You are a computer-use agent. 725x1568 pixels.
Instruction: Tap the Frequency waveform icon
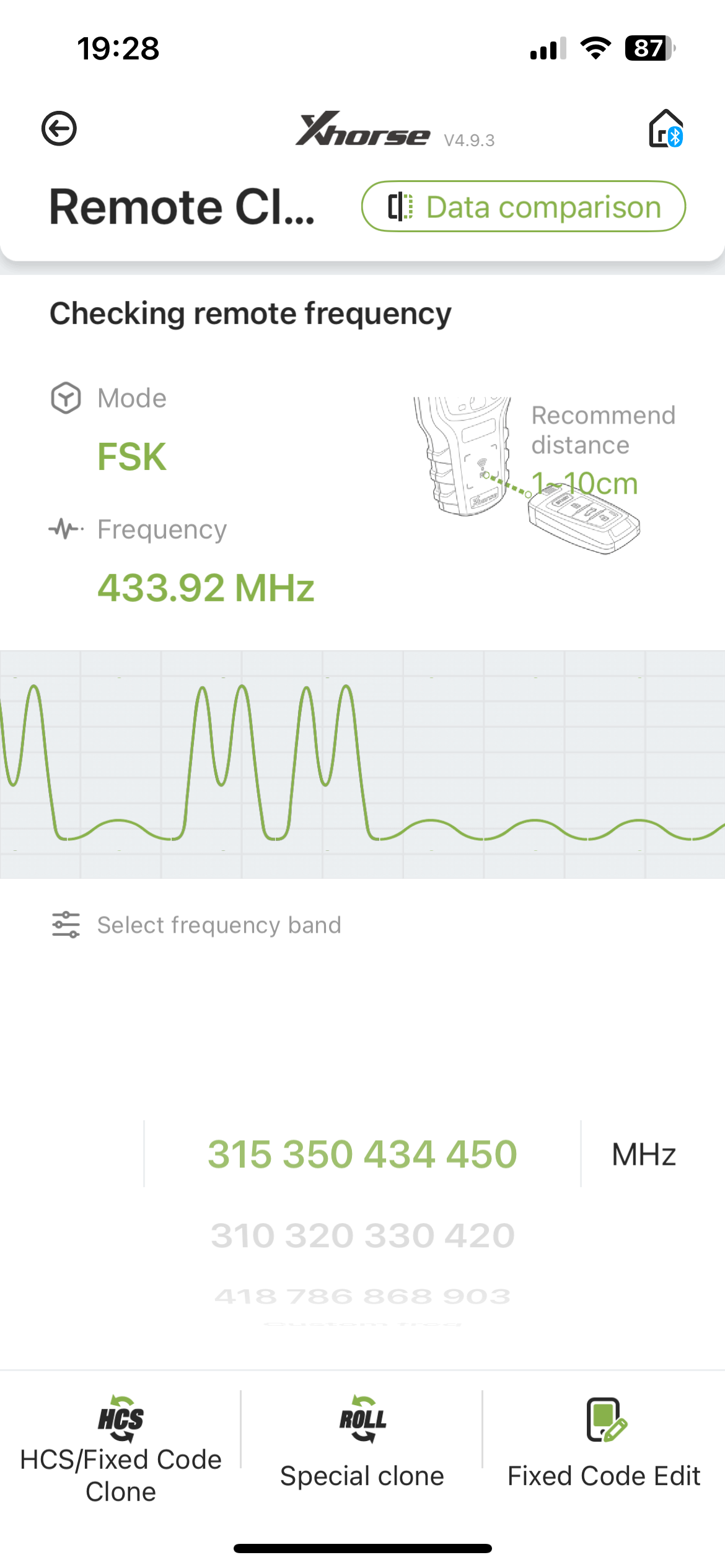pyautogui.click(x=66, y=529)
